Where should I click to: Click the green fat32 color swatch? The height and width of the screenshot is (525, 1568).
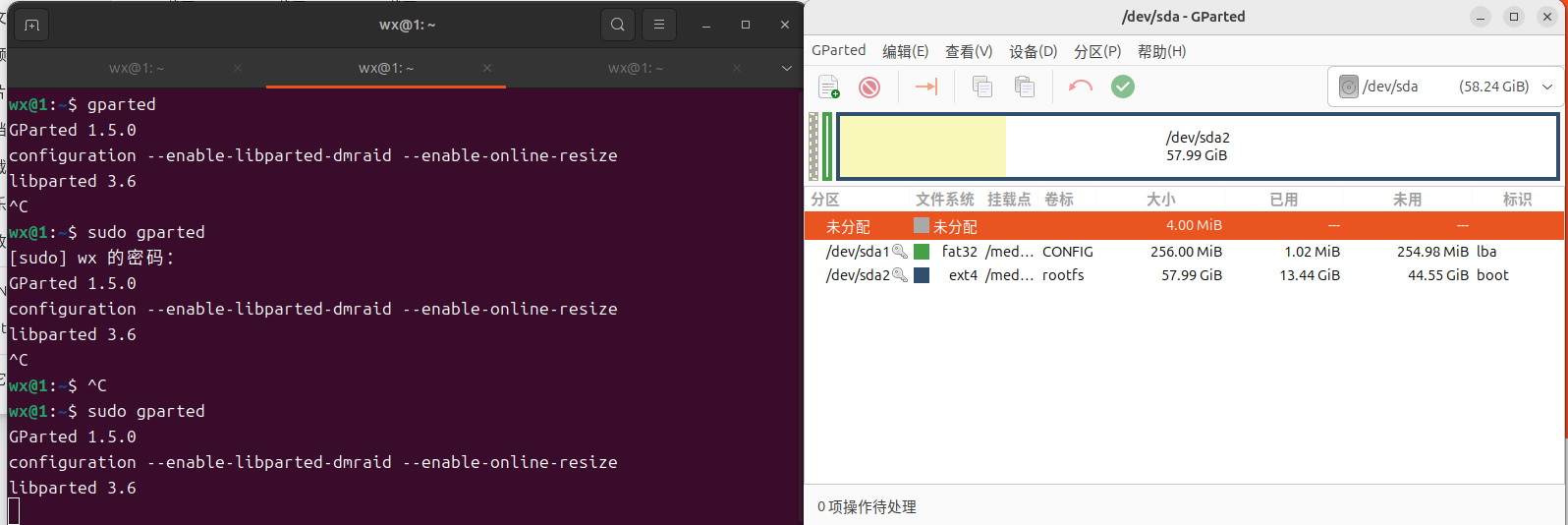922,252
